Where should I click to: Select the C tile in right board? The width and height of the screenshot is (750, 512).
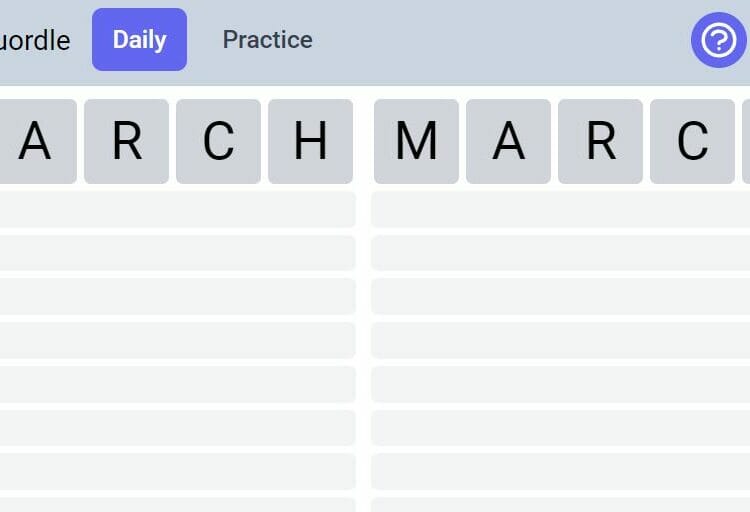(692, 141)
